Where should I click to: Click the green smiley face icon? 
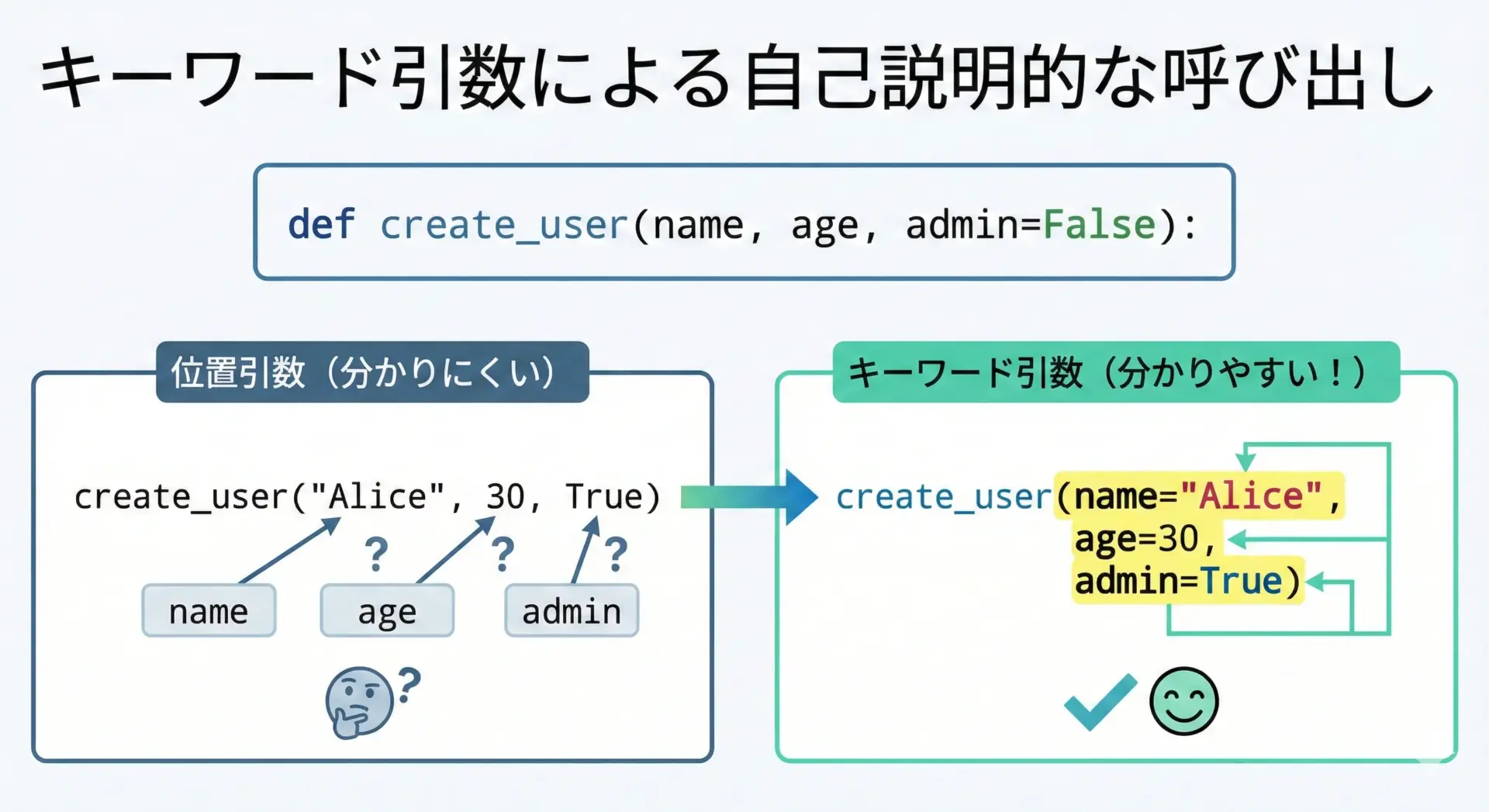coord(1183,701)
